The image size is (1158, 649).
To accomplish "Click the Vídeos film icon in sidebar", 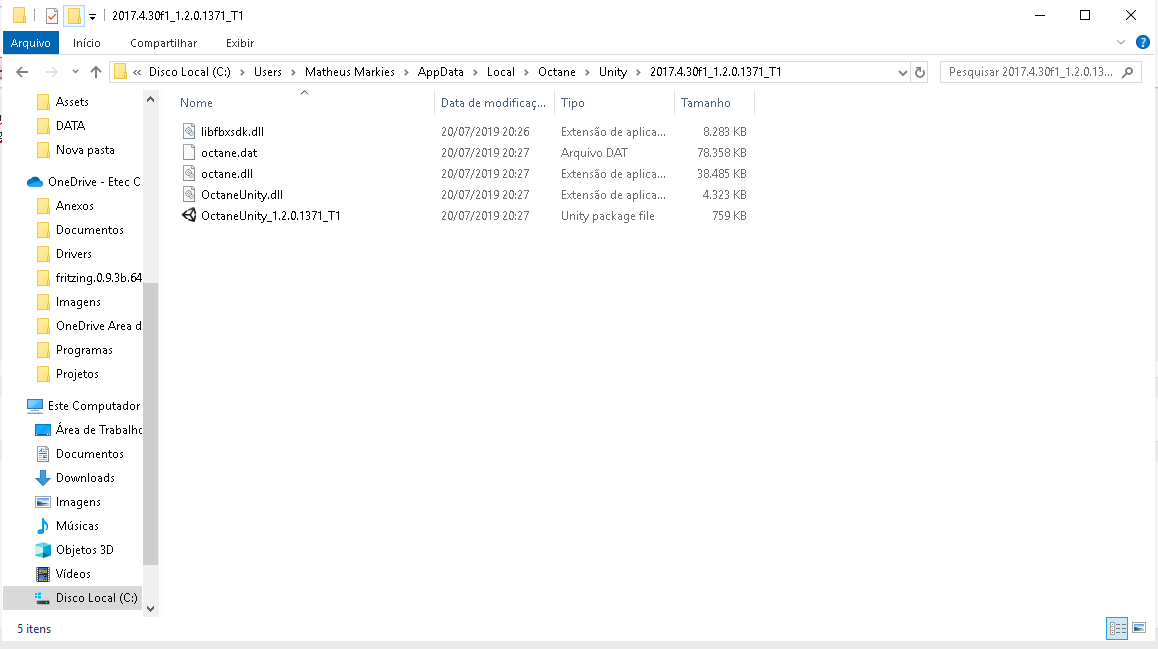I will (43, 574).
